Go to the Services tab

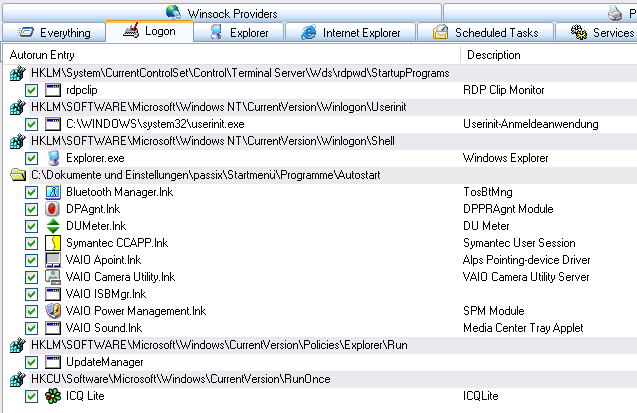pos(596,32)
